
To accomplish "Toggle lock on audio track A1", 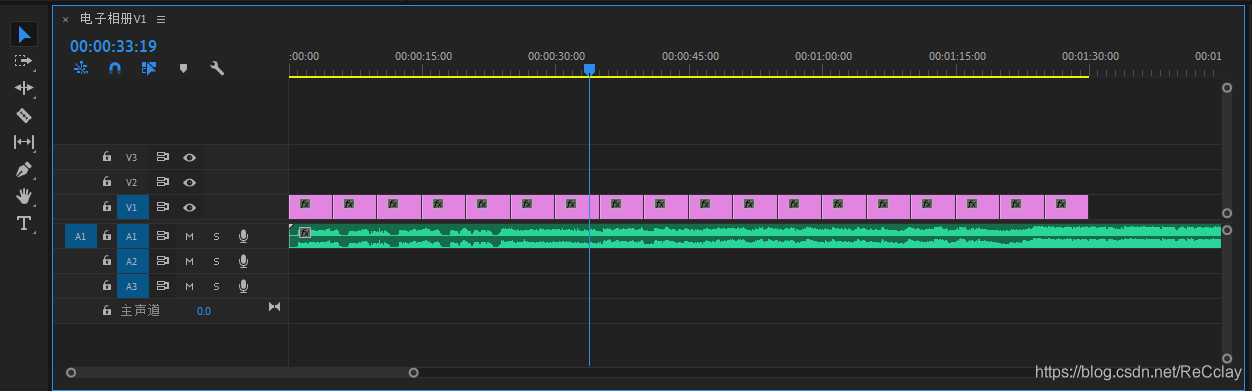I will tap(106, 236).
